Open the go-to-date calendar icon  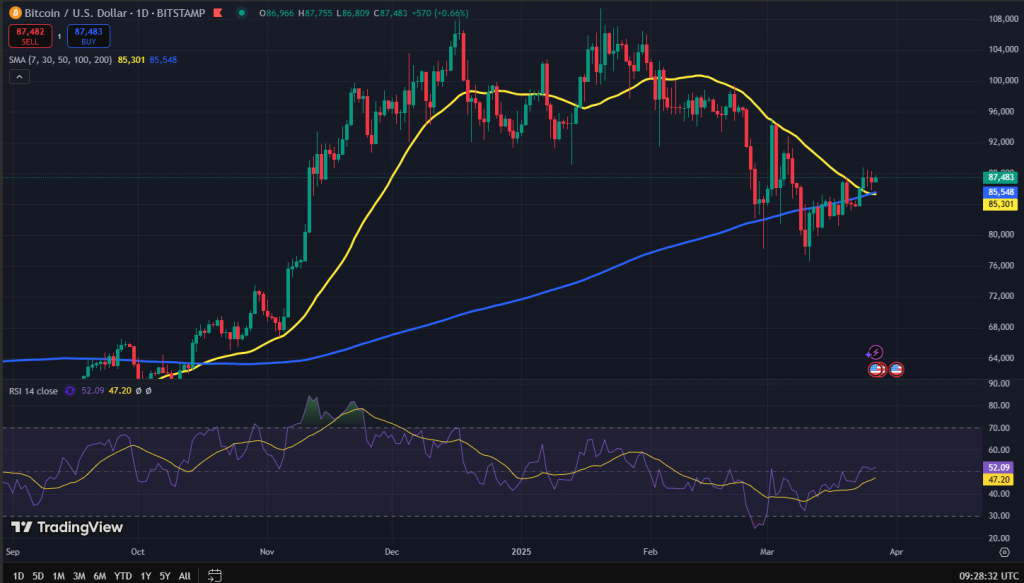tap(214, 575)
